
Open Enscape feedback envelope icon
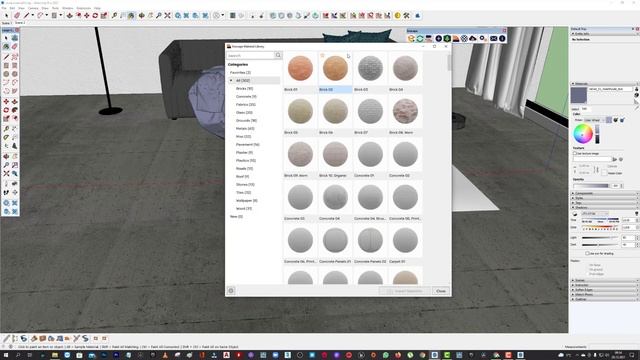(493, 38)
